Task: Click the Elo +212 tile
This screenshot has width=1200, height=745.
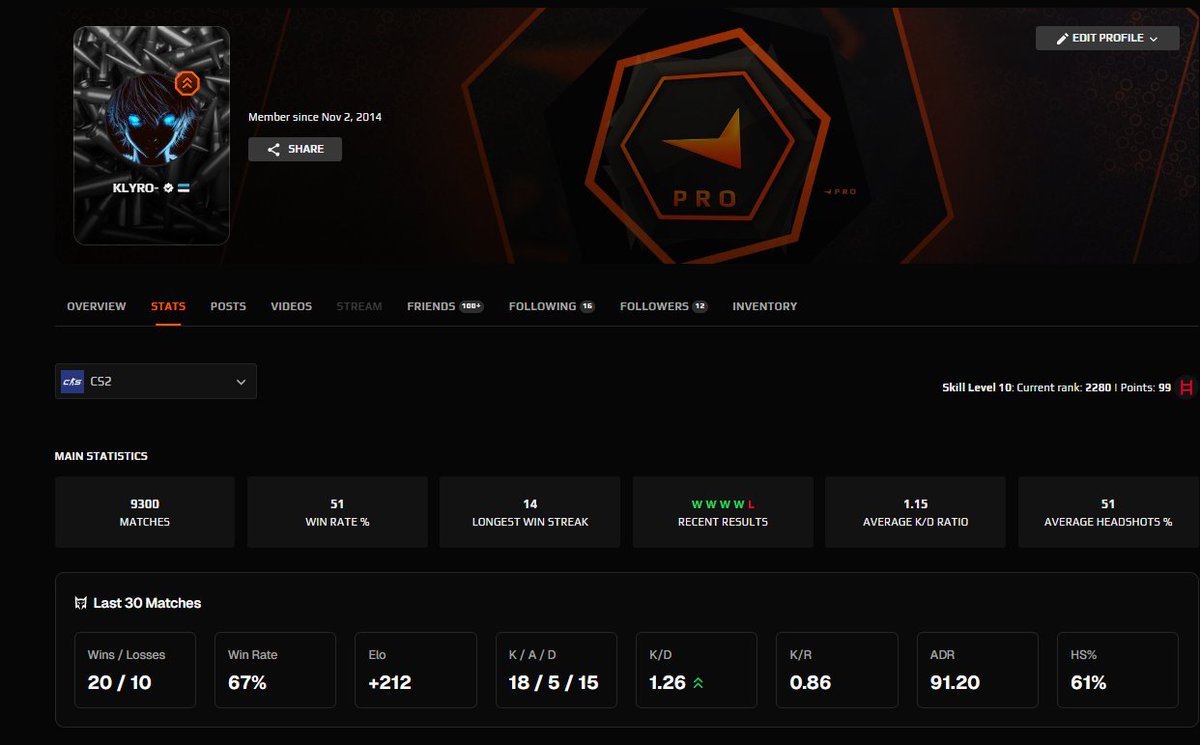Action: point(416,669)
